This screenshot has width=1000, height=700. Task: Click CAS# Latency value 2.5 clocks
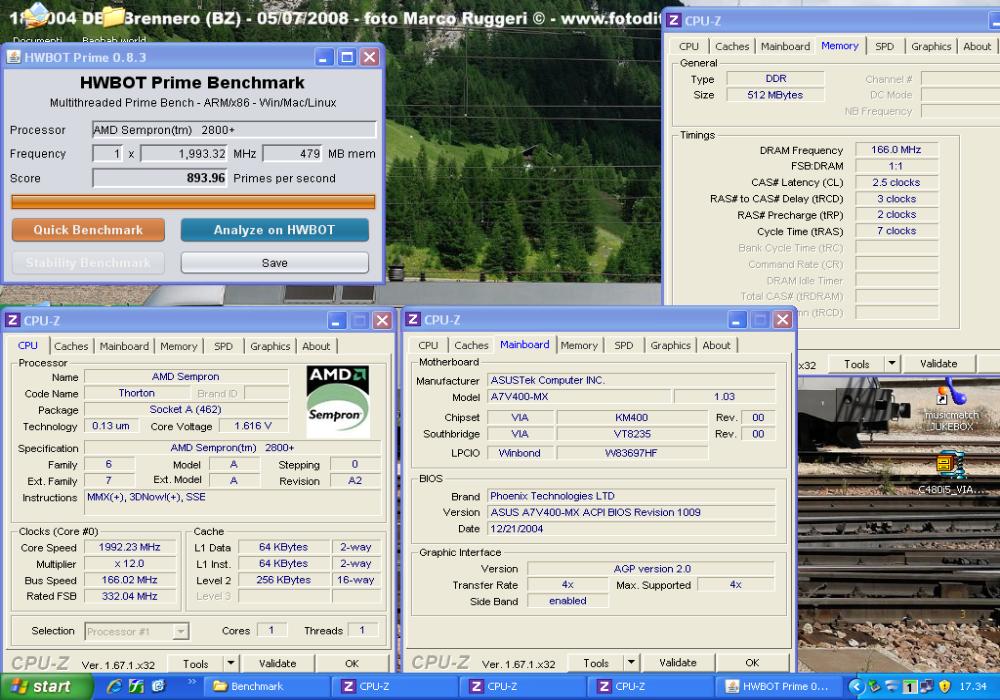896,182
